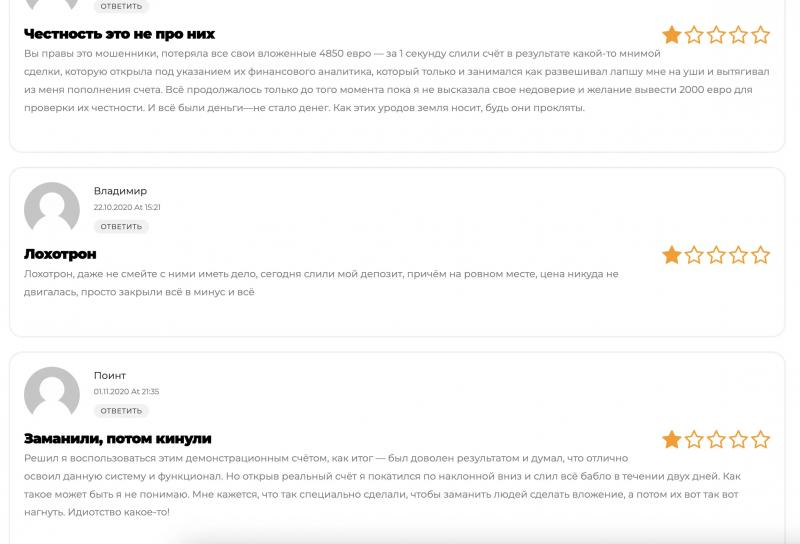Screen dimensions: 800x544
Task: Click the ОТВЕТИТЬ button at the top
Action: [x=121, y=6]
